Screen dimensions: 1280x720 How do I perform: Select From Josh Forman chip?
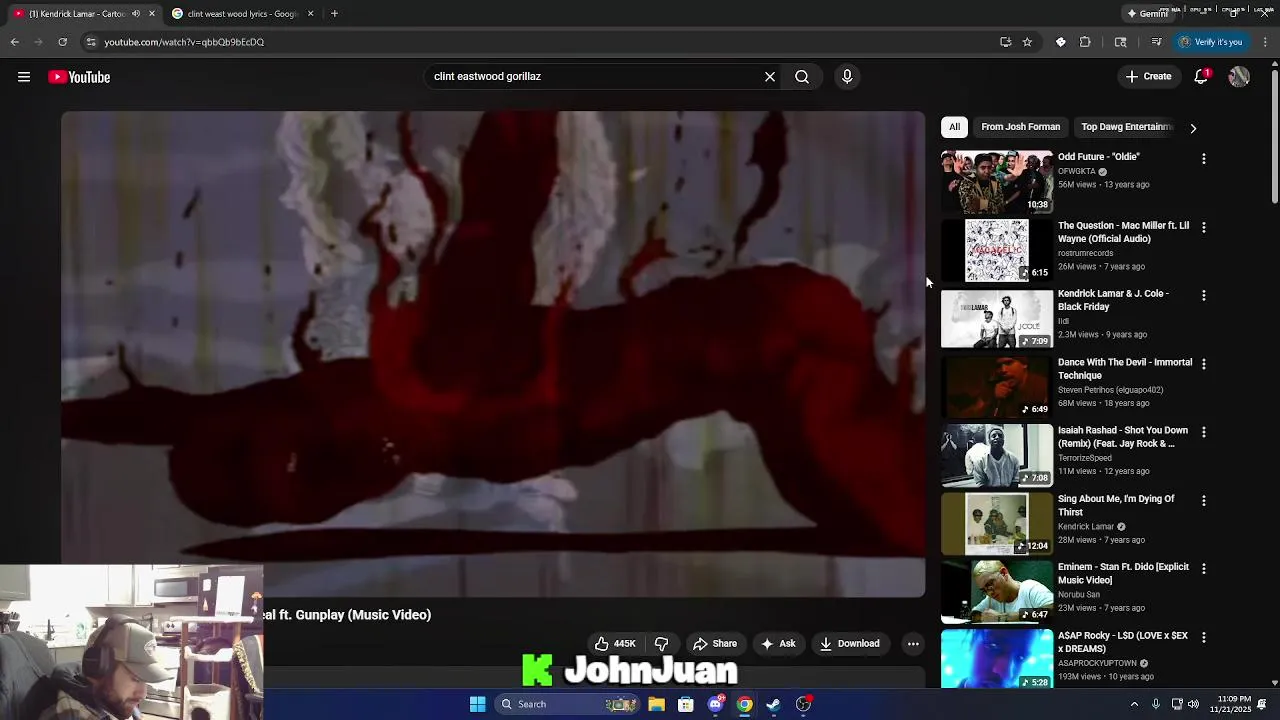click(x=1020, y=127)
